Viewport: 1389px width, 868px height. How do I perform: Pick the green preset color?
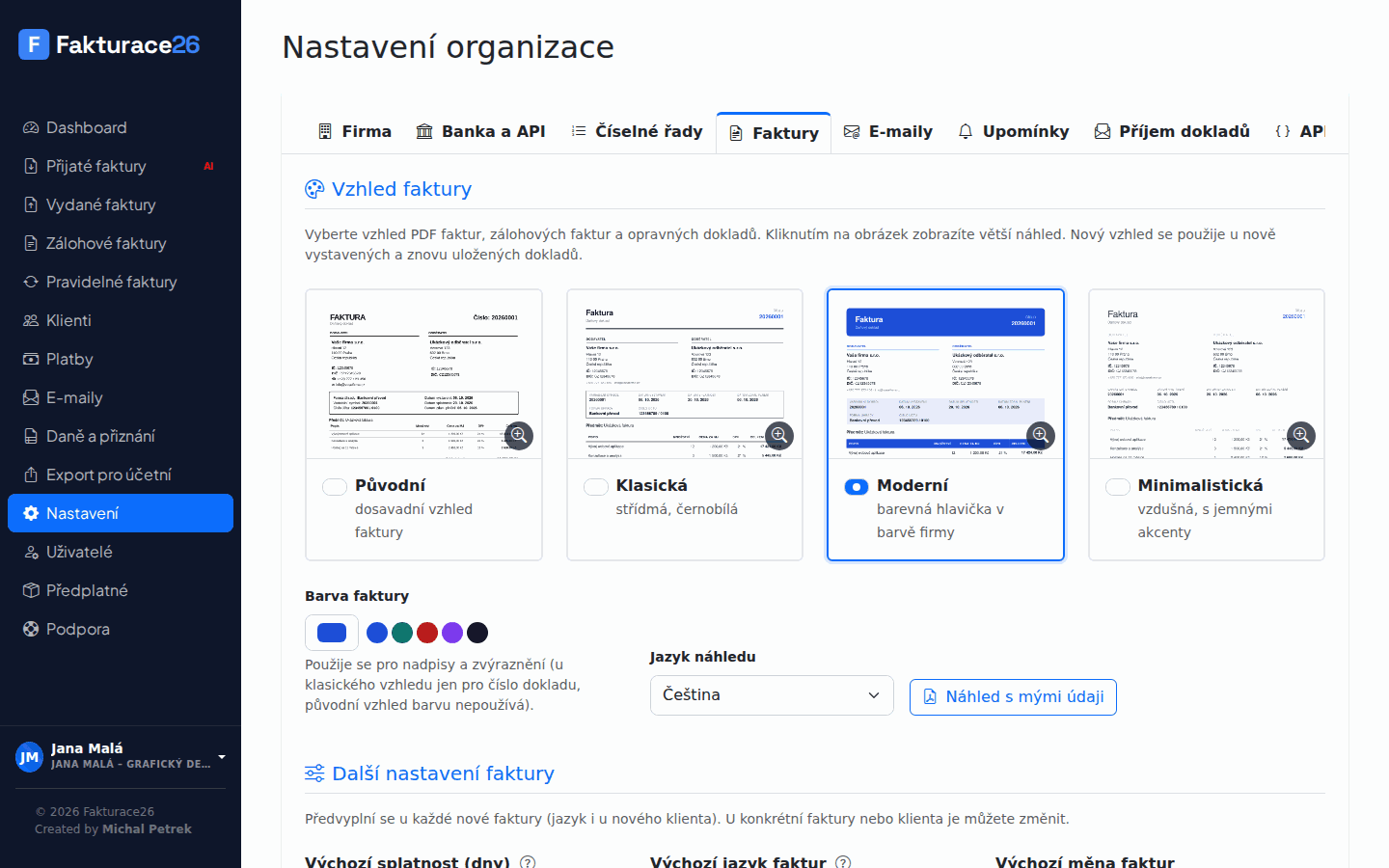pos(402,633)
